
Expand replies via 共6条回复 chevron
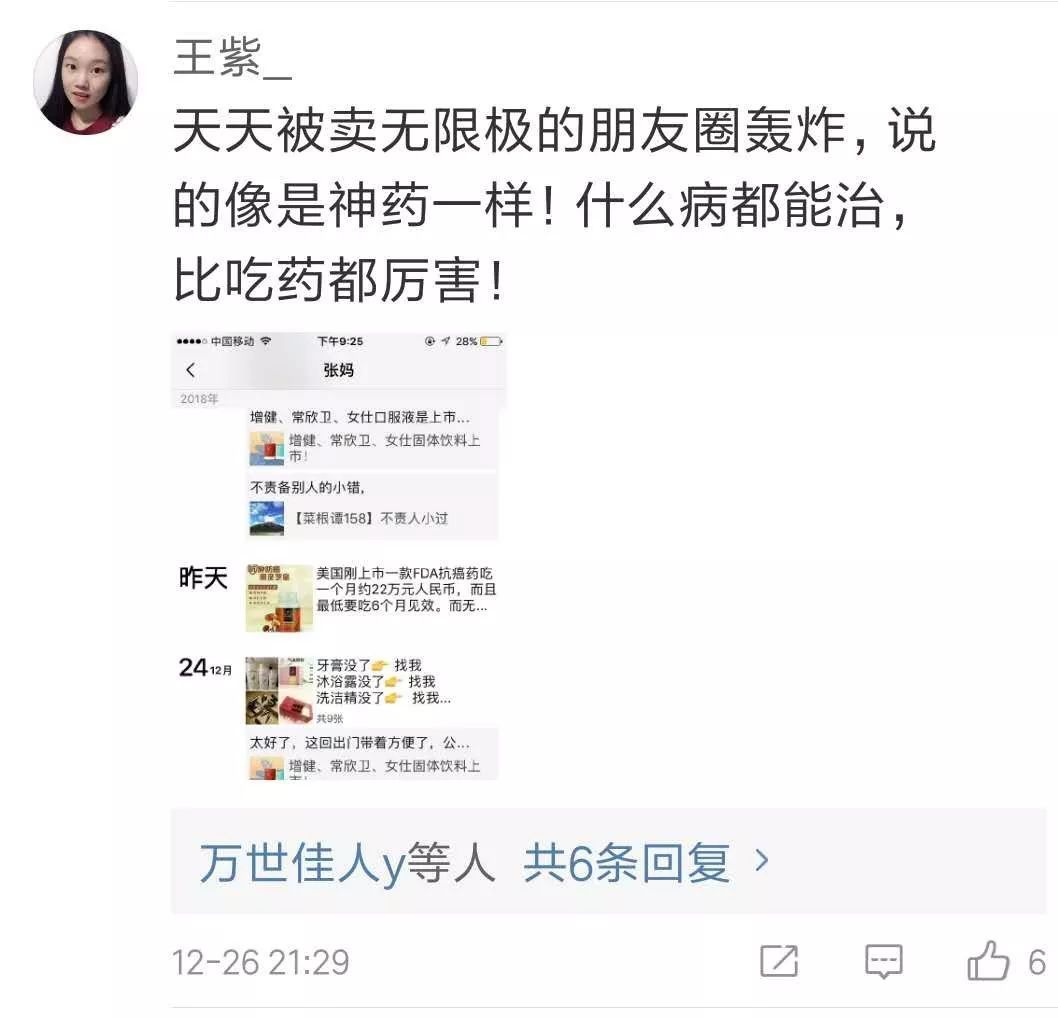762,860
